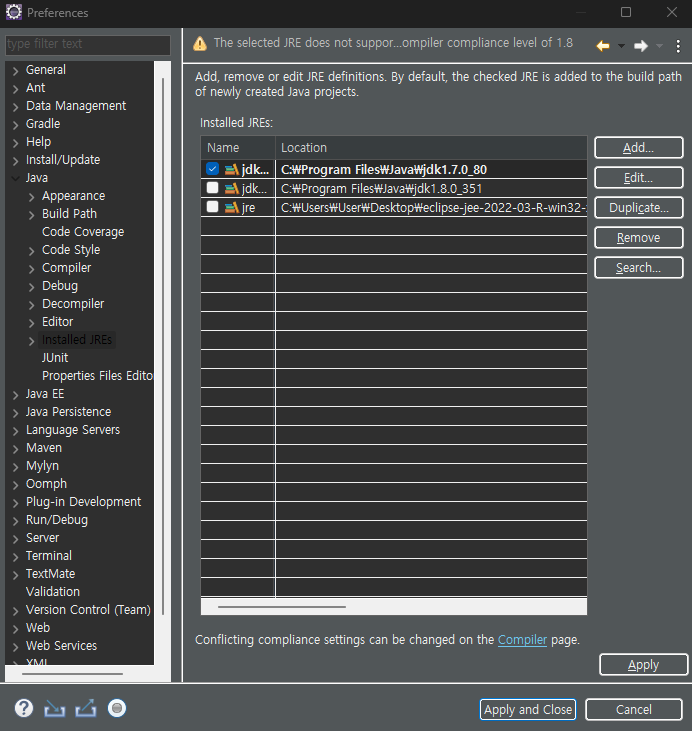Check the jdk1.8.0_351 JRE checkbox
The image size is (692, 731).
point(212,187)
